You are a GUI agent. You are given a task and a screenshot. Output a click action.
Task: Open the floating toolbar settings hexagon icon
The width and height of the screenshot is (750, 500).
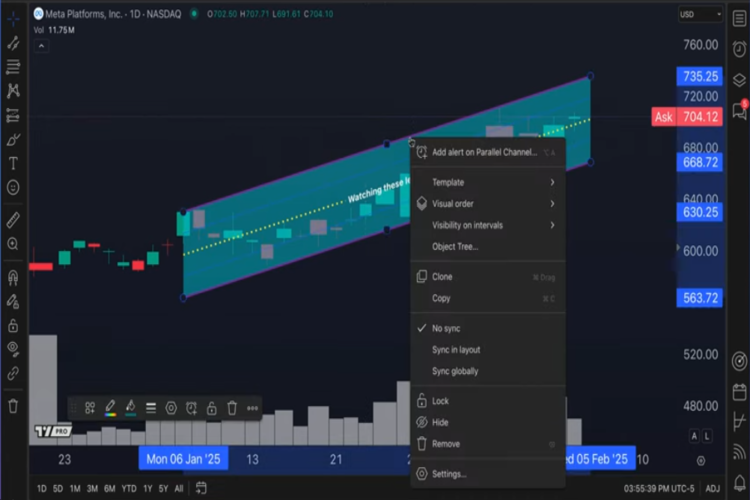pos(171,408)
